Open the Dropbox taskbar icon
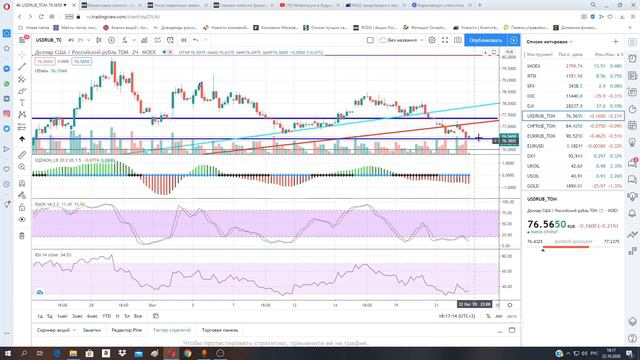The image size is (640, 360). [x=122, y=353]
